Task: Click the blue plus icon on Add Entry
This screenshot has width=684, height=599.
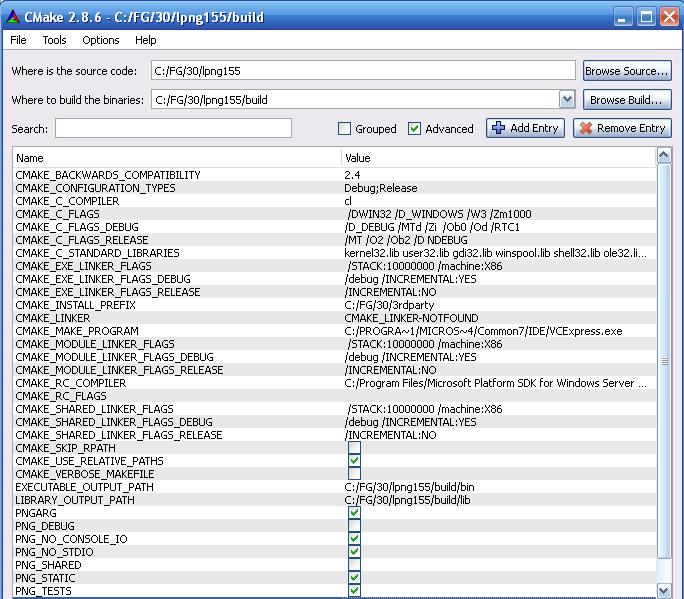Action: (x=498, y=128)
